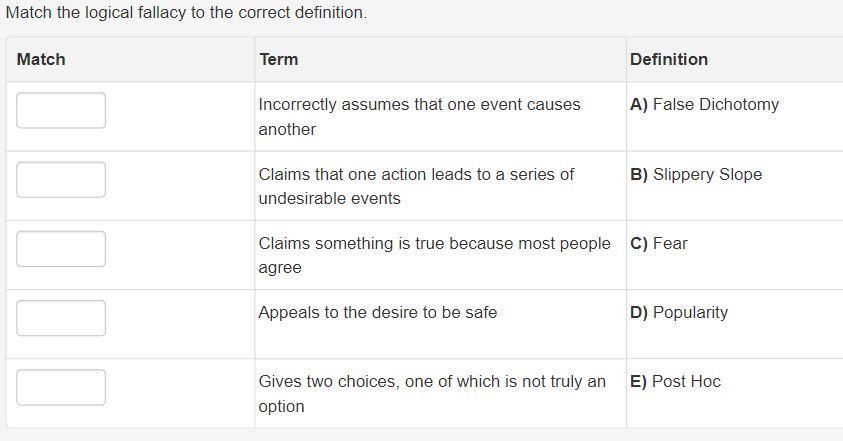This screenshot has height=441, width=843.
Task: Click term 'Gives two choices' description
Action: pyautogui.click(x=432, y=393)
